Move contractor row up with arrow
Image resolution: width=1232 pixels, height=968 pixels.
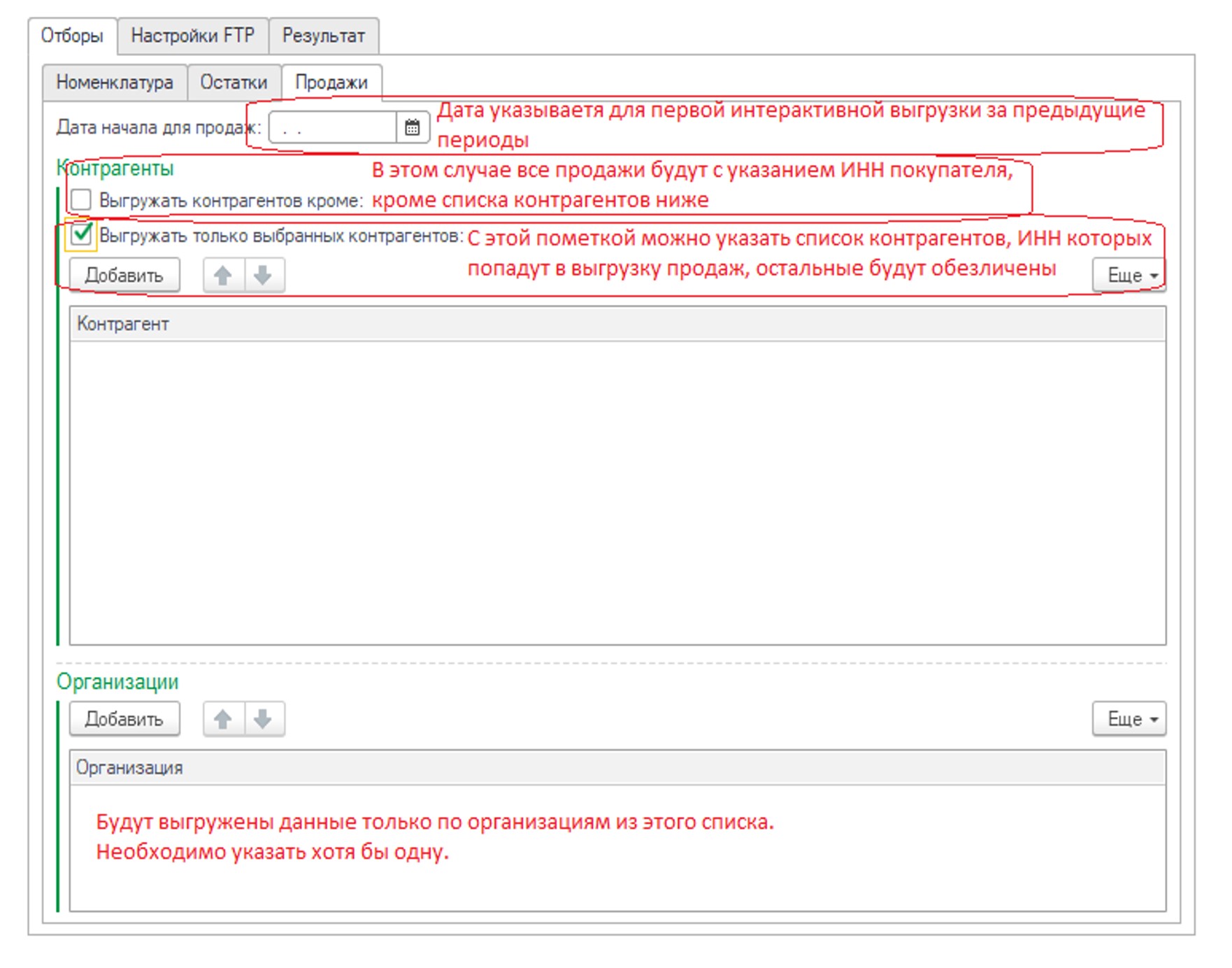click(x=223, y=275)
